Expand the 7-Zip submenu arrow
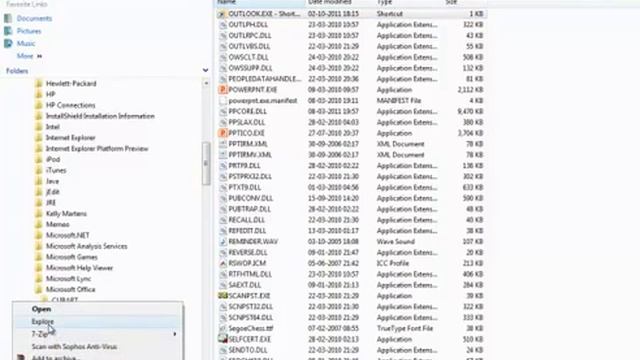The width and height of the screenshot is (640, 360). pyautogui.click(x=175, y=334)
